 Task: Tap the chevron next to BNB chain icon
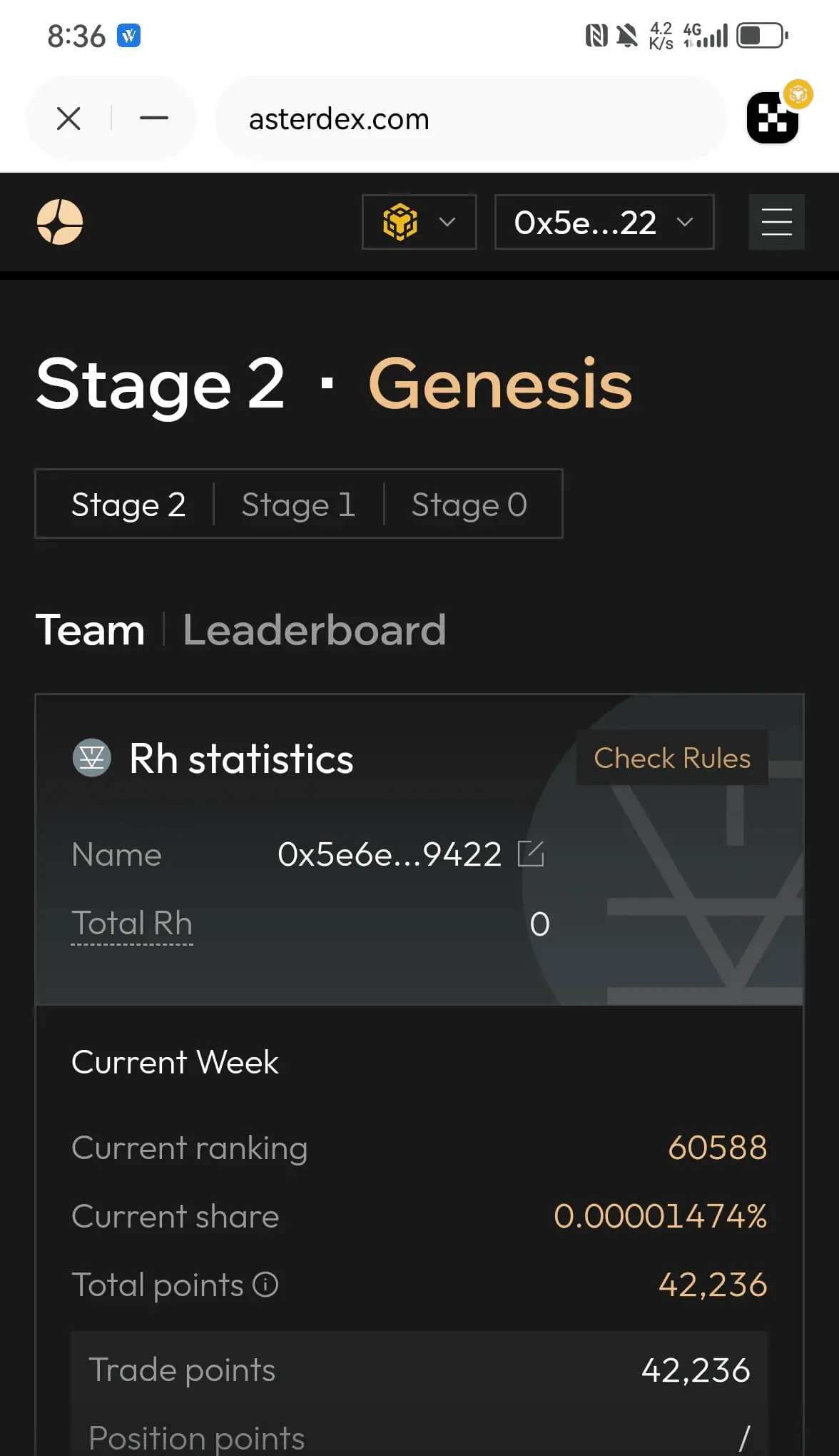tap(447, 222)
